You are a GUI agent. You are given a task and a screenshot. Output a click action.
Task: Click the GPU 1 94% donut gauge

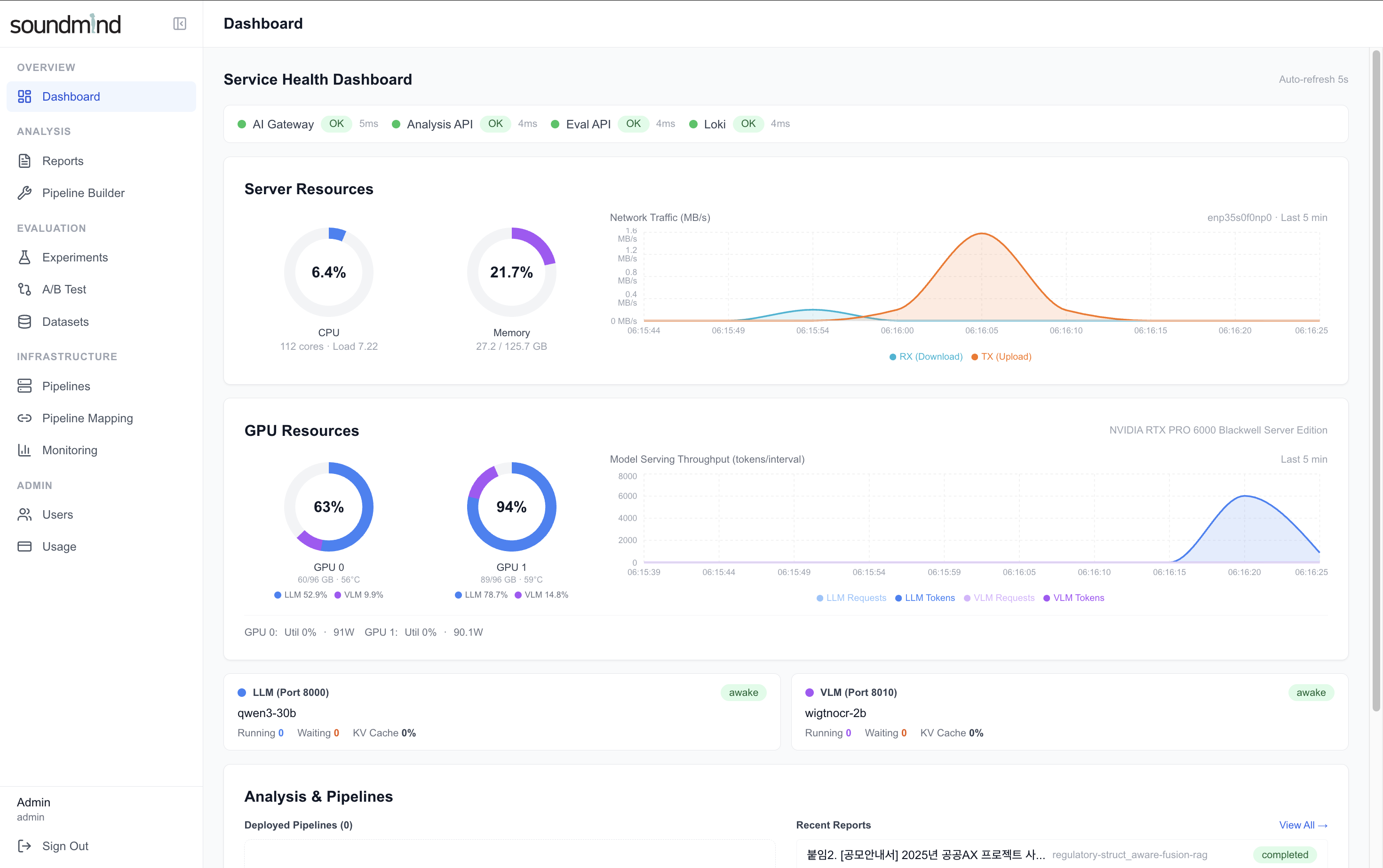(511, 507)
